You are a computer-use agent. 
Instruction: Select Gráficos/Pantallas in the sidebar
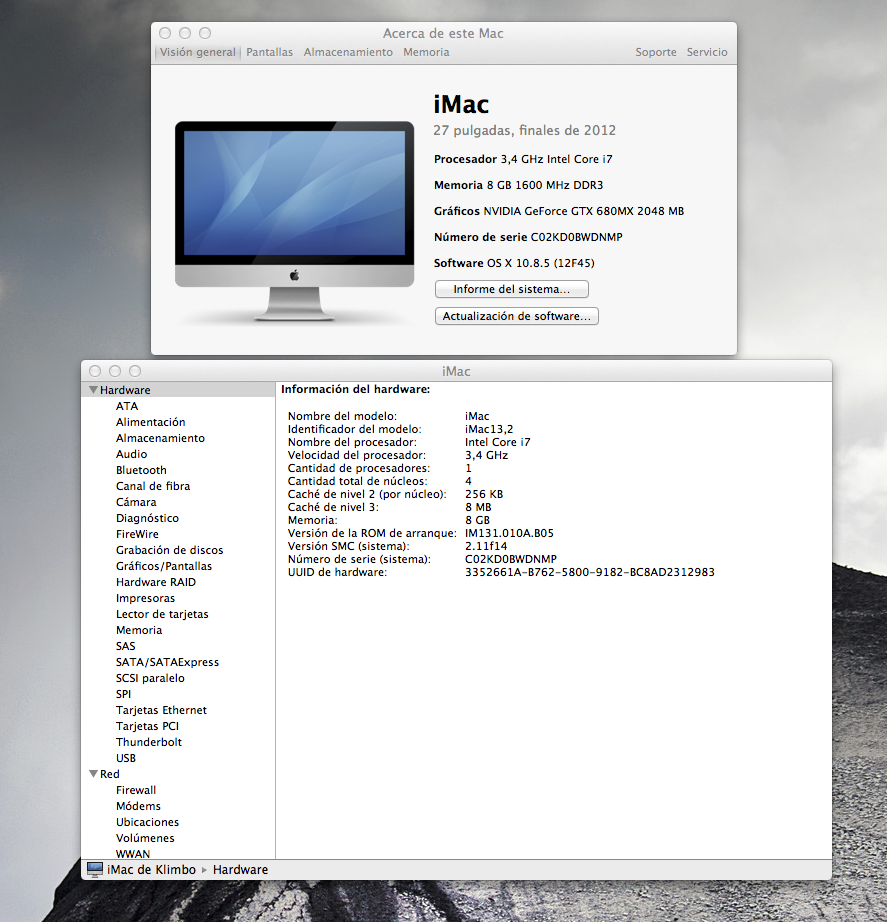(164, 566)
